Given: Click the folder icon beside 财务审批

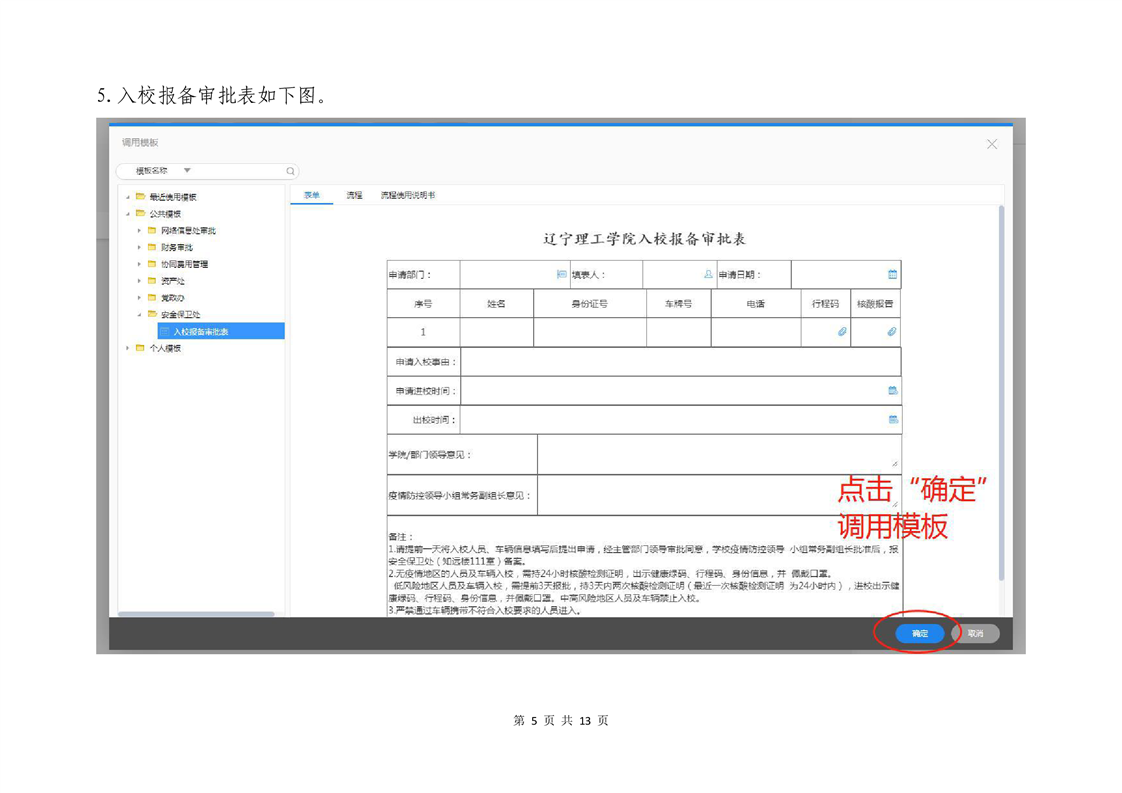Looking at the screenshot, I should (152, 247).
